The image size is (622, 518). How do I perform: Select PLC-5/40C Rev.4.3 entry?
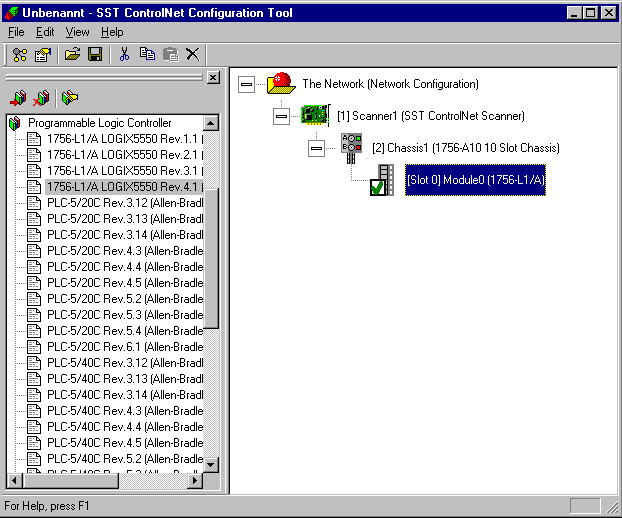pyautogui.click(x=125, y=411)
